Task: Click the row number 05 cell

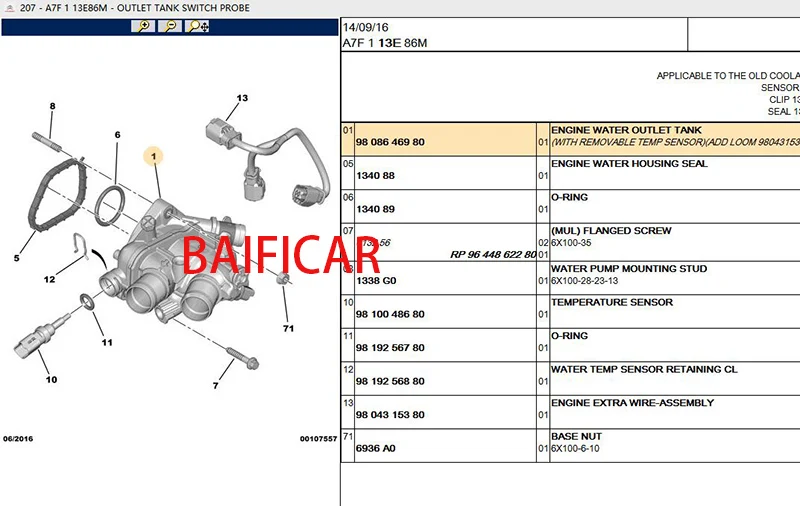Action: pyautogui.click(x=348, y=173)
